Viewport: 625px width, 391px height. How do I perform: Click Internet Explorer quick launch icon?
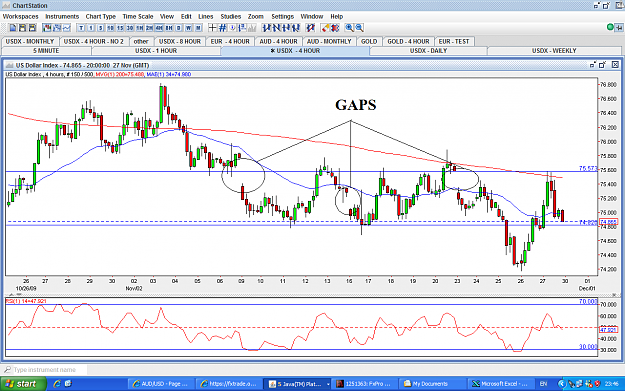tap(57, 383)
